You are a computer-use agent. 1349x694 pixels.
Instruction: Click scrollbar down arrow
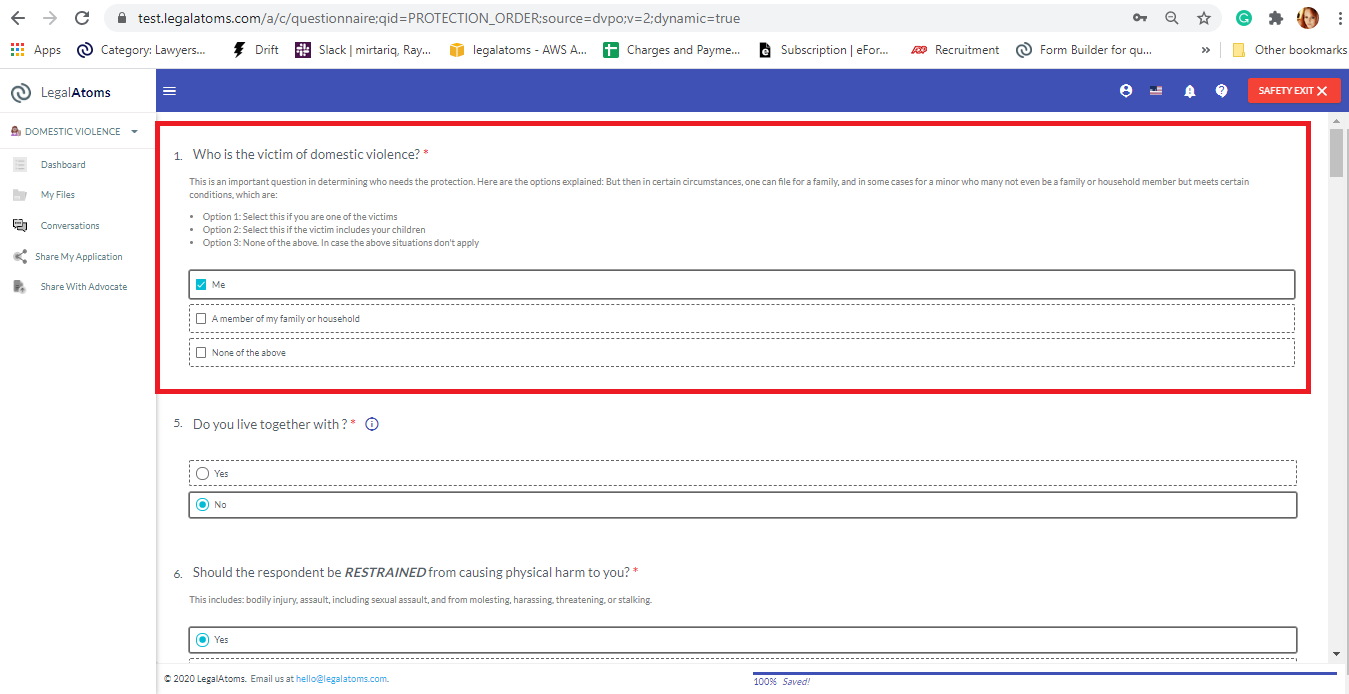1337,654
